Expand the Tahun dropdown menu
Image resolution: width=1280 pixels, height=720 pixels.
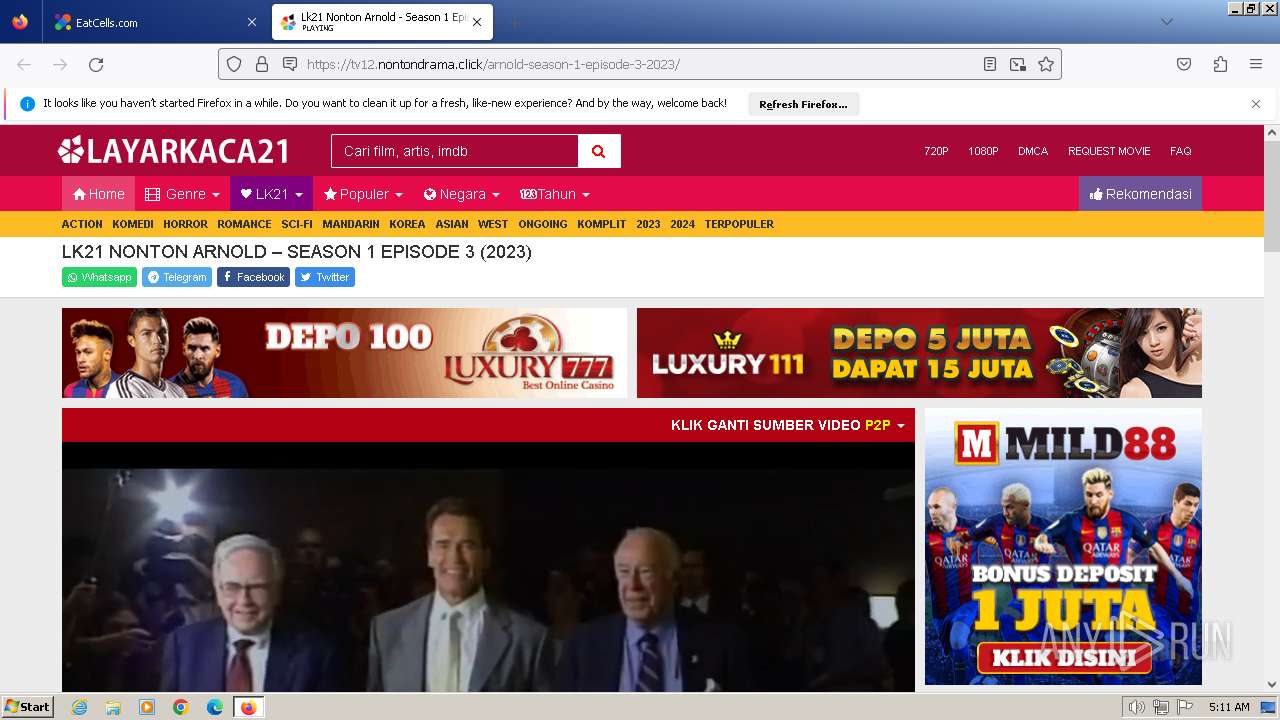554,194
